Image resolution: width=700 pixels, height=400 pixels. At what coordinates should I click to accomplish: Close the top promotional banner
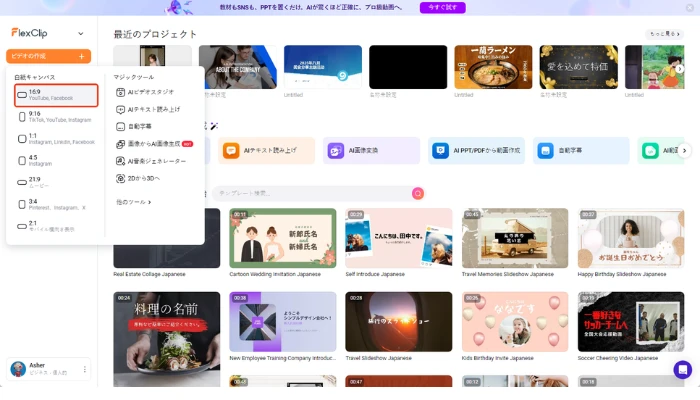(690, 8)
